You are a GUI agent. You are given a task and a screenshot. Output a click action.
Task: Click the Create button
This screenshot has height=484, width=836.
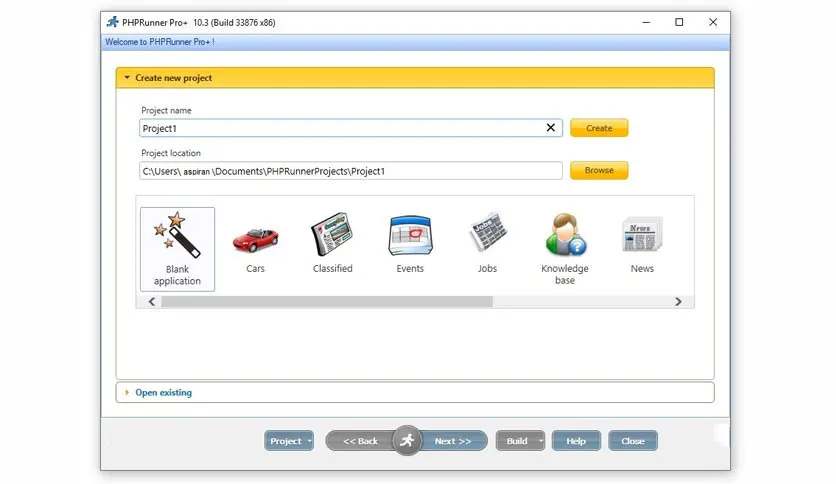point(599,128)
